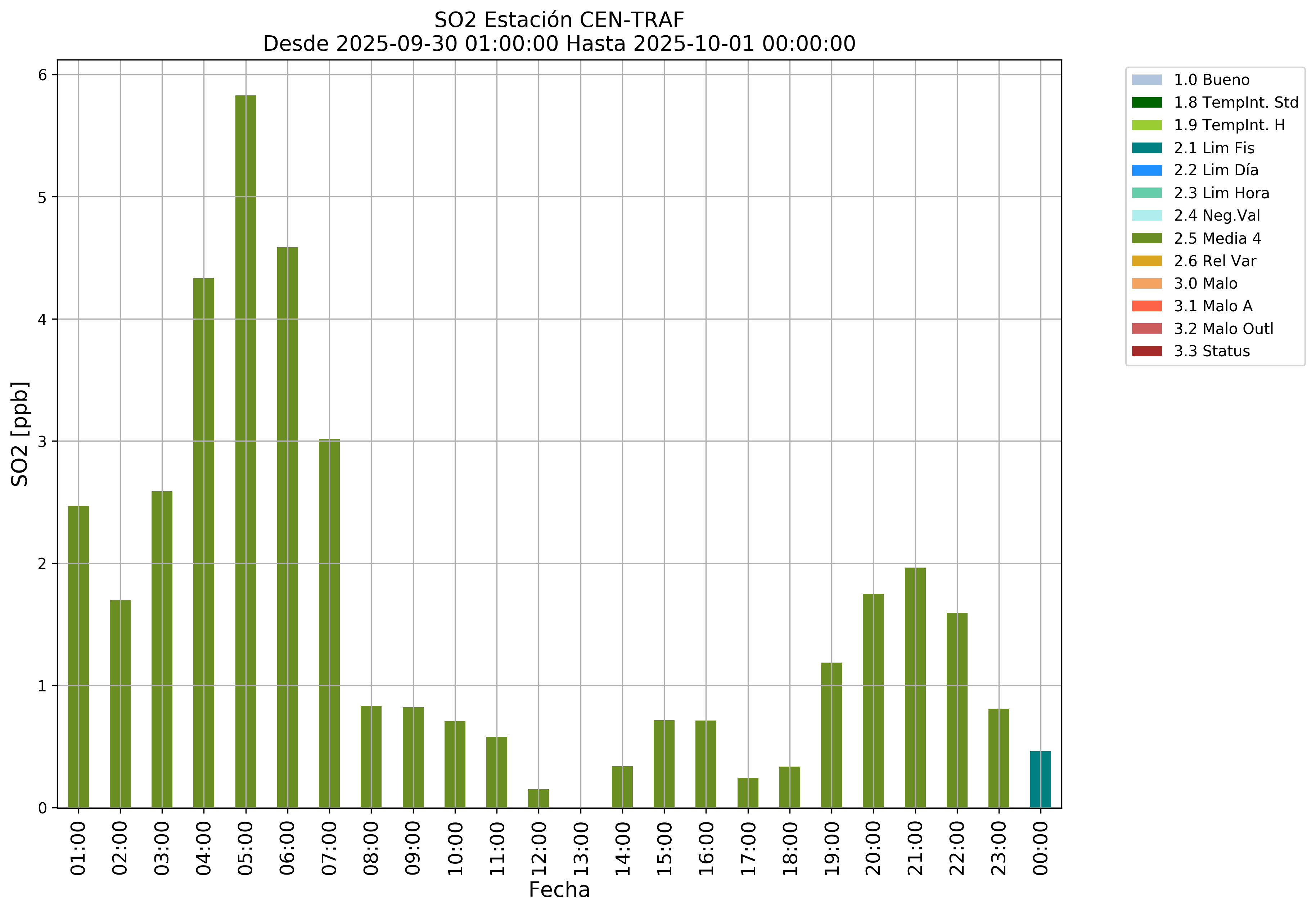
Task: Click the teal bar at 00:00
Action: [1040, 779]
